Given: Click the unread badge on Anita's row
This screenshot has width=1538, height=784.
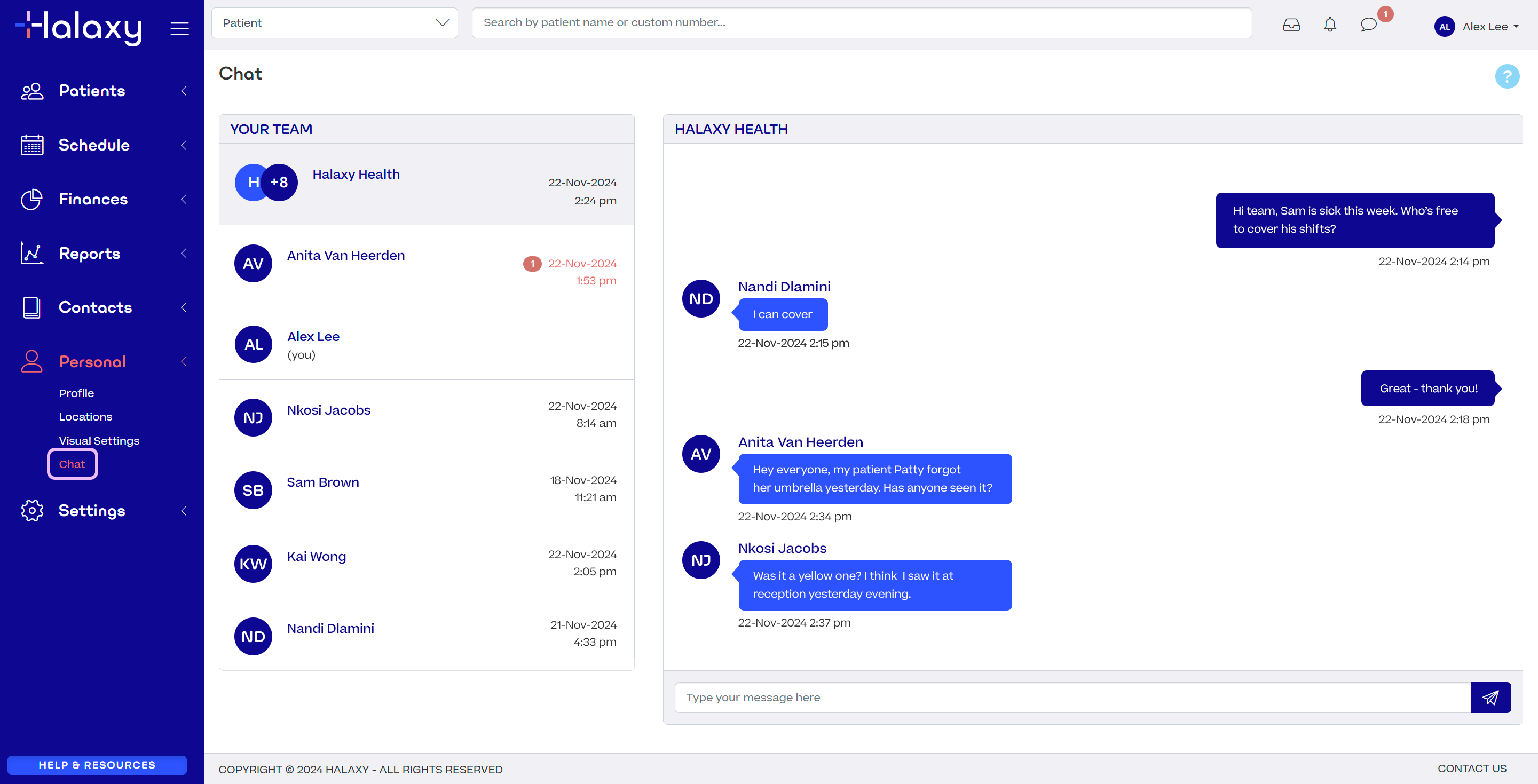Looking at the screenshot, I should coord(532,263).
